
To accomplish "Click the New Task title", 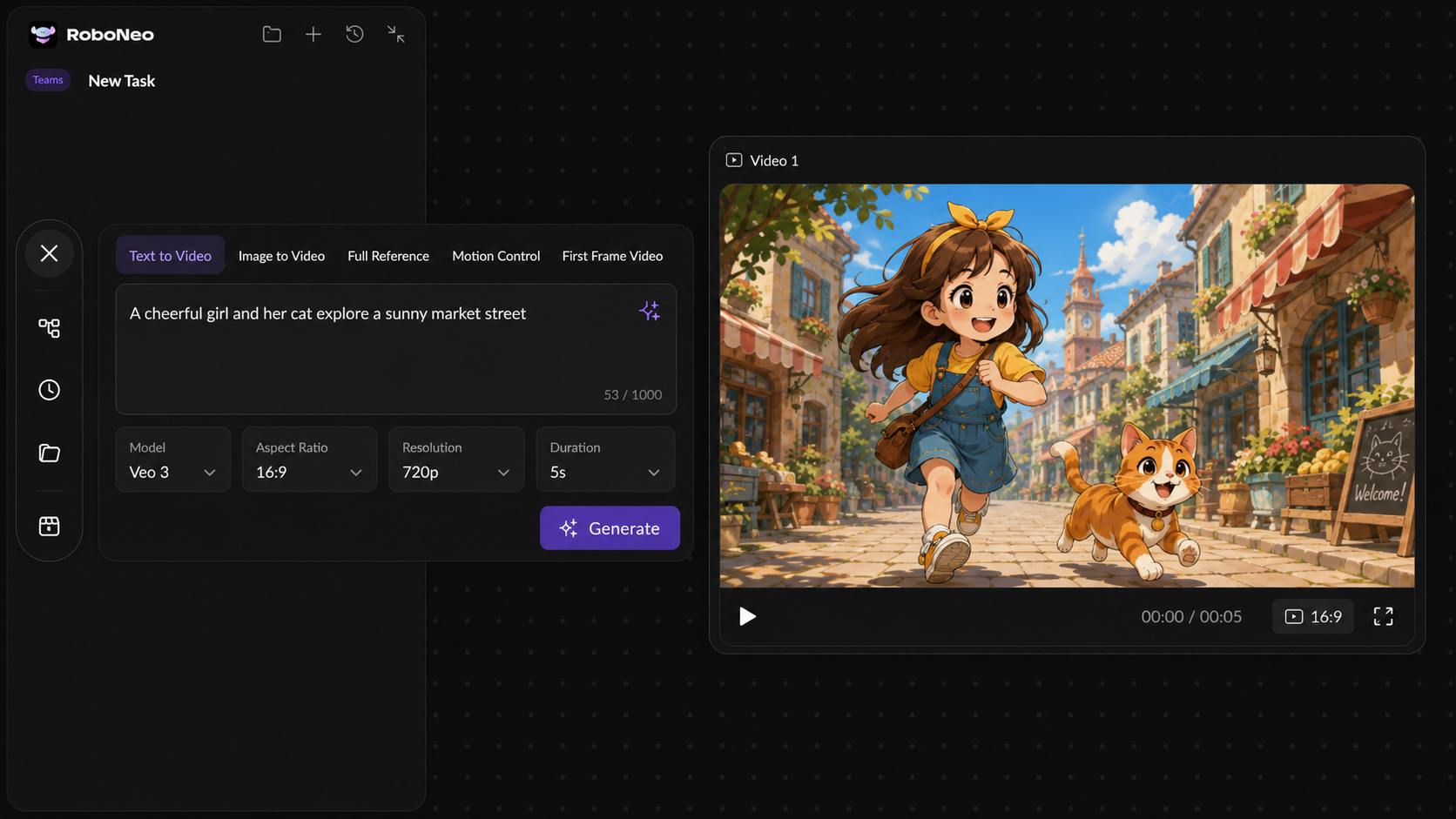I will pyautogui.click(x=122, y=81).
